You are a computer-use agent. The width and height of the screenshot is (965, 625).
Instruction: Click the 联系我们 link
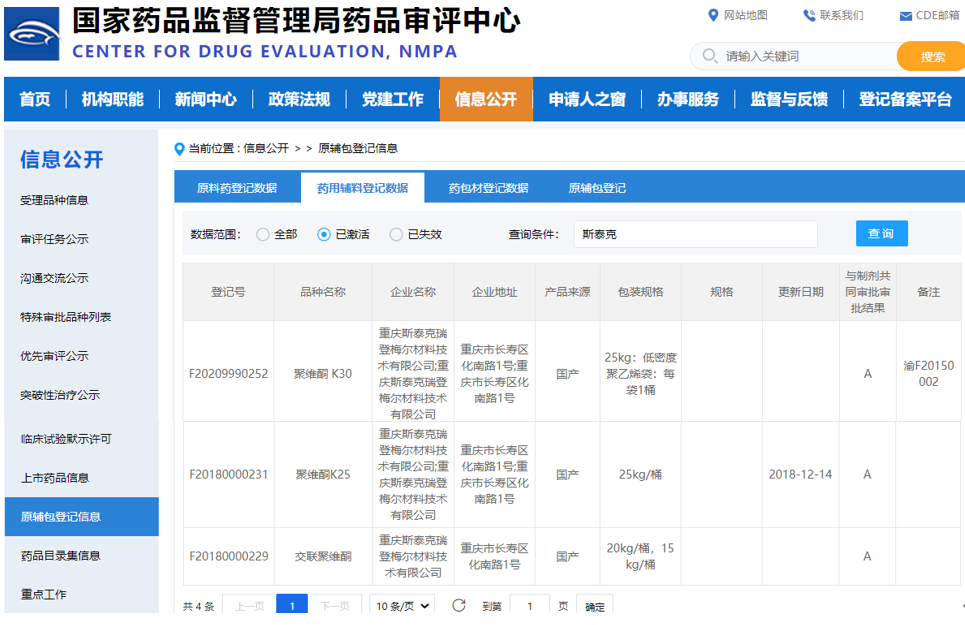click(x=841, y=15)
